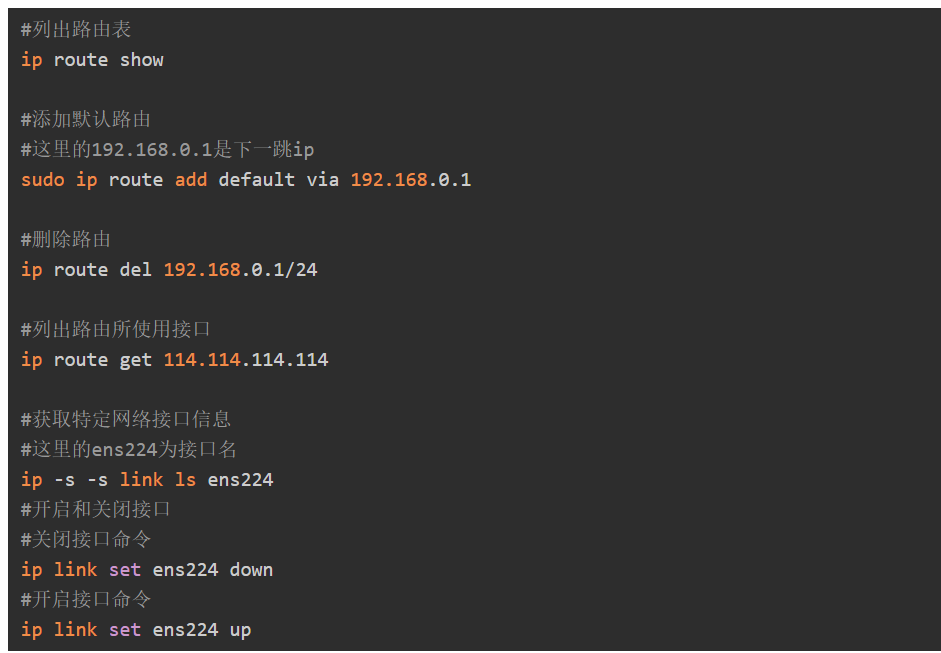Click the address 192.168.0.1/24
The height and width of the screenshot is (653, 941).
(240, 270)
